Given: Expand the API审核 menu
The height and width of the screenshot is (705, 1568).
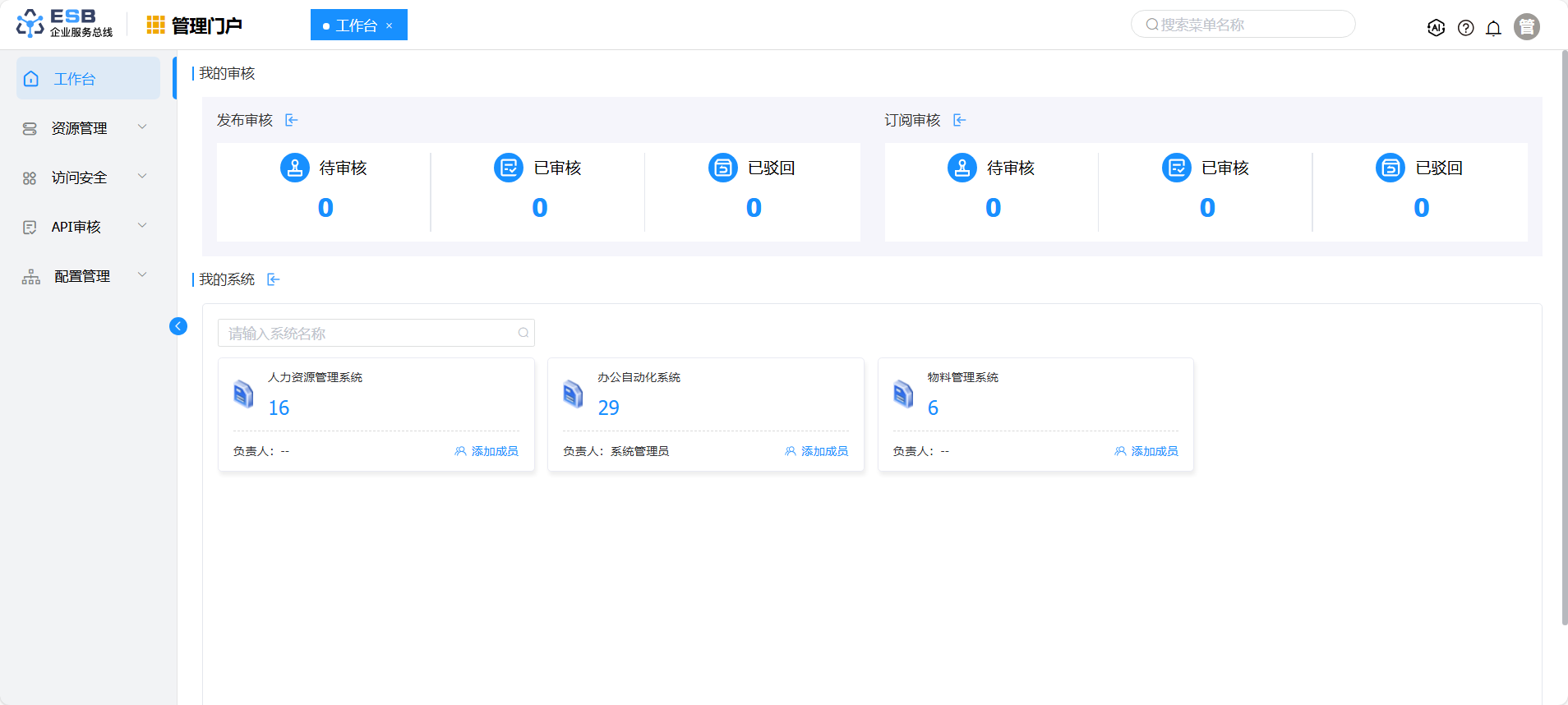Looking at the screenshot, I should coord(88,227).
